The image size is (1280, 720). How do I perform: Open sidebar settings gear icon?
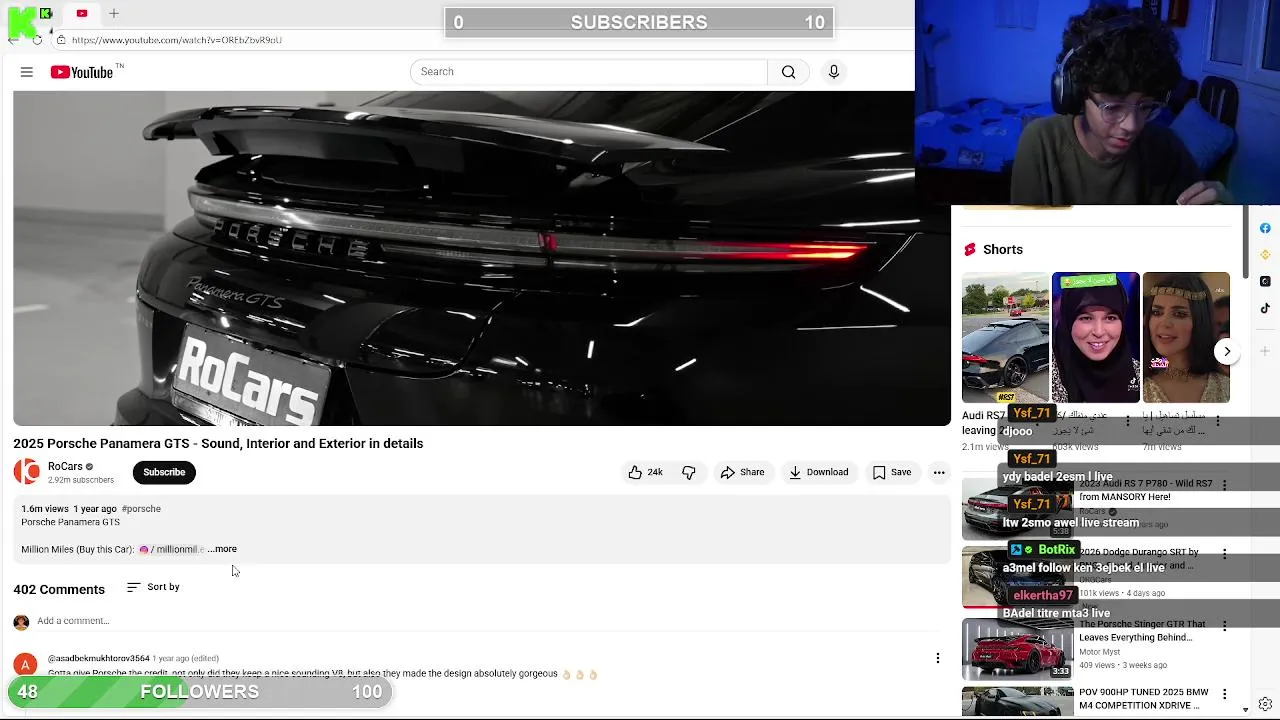(1265, 705)
